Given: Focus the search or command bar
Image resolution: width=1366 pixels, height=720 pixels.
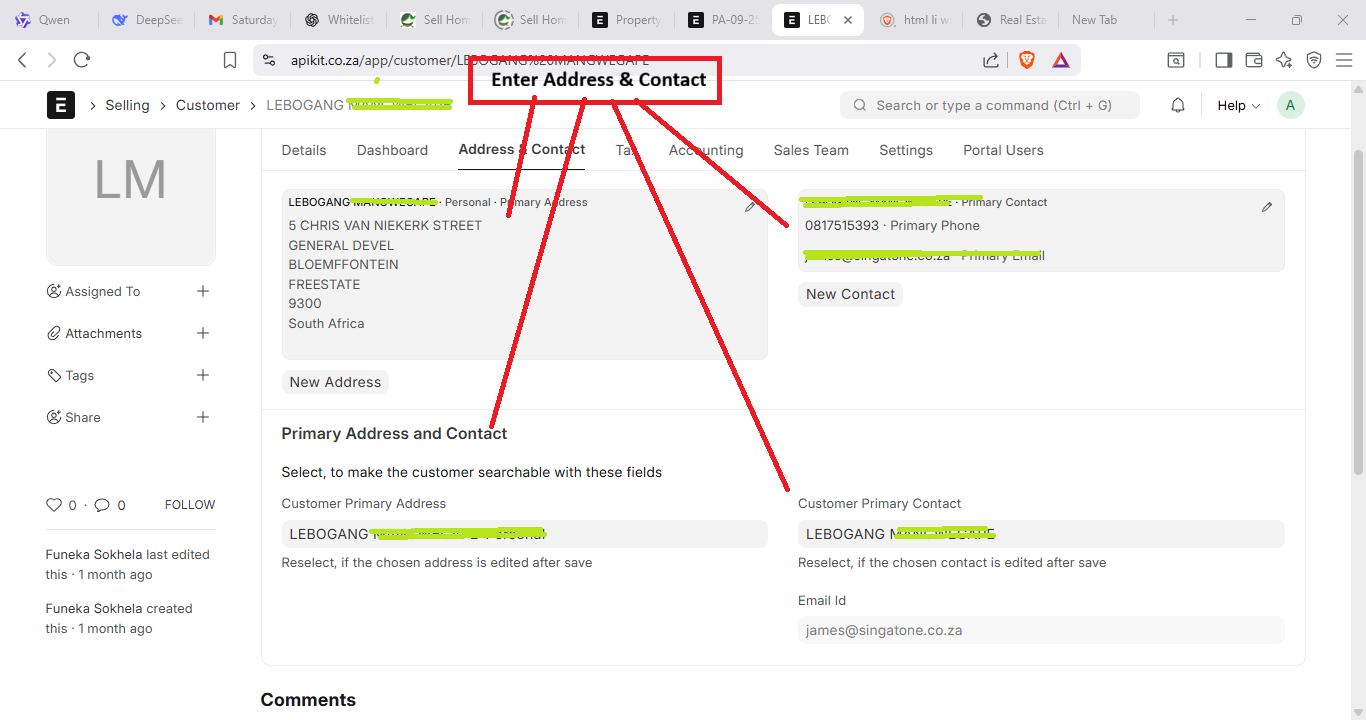Looking at the screenshot, I should click(990, 105).
